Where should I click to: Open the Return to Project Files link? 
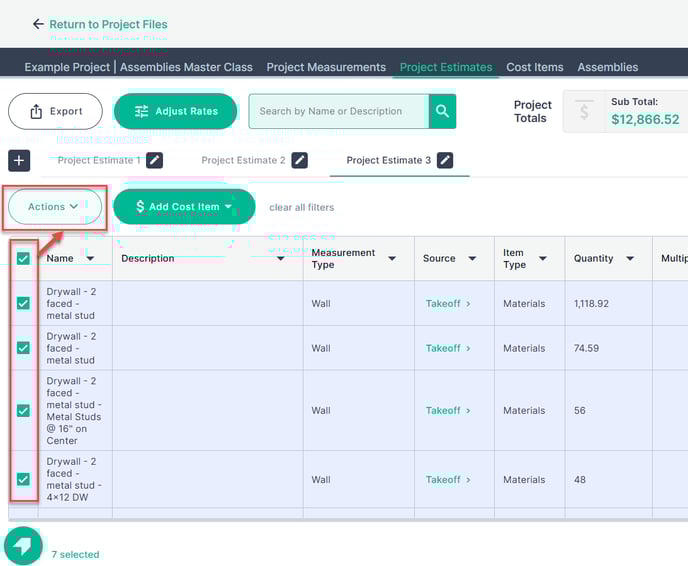click(x=108, y=24)
